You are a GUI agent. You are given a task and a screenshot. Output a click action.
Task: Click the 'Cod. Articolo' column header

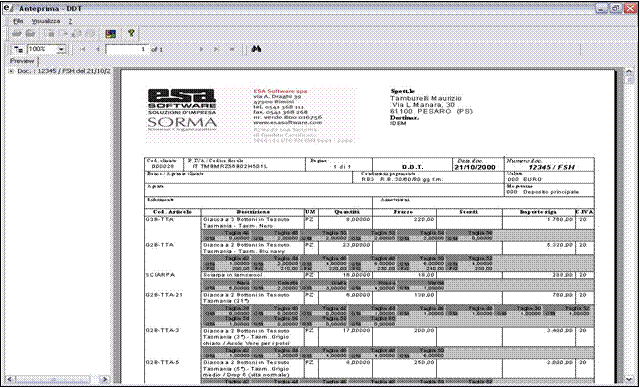pyautogui.click(x=172, y=212)
